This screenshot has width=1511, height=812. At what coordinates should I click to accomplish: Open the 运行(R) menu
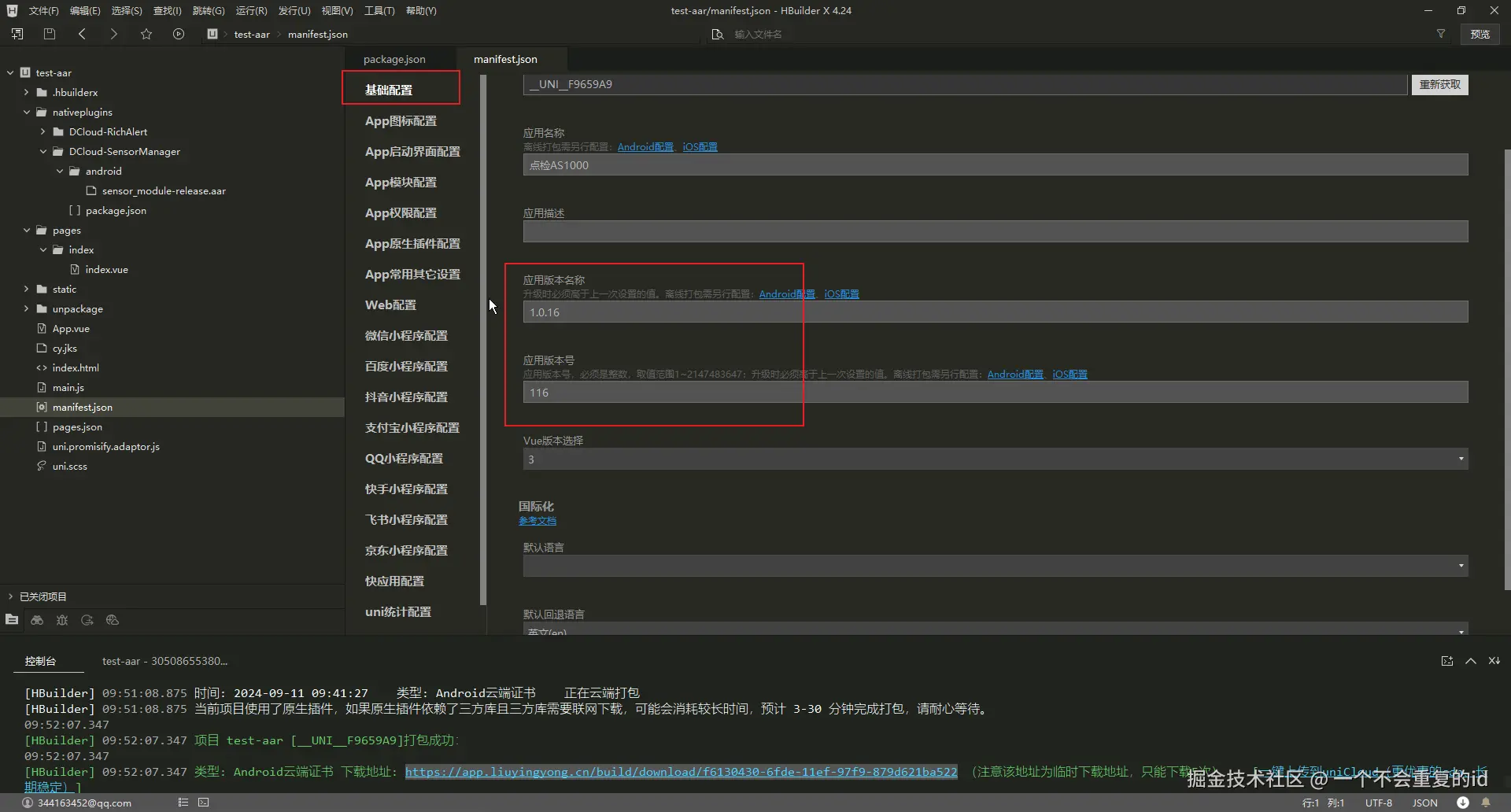point(251,10)
